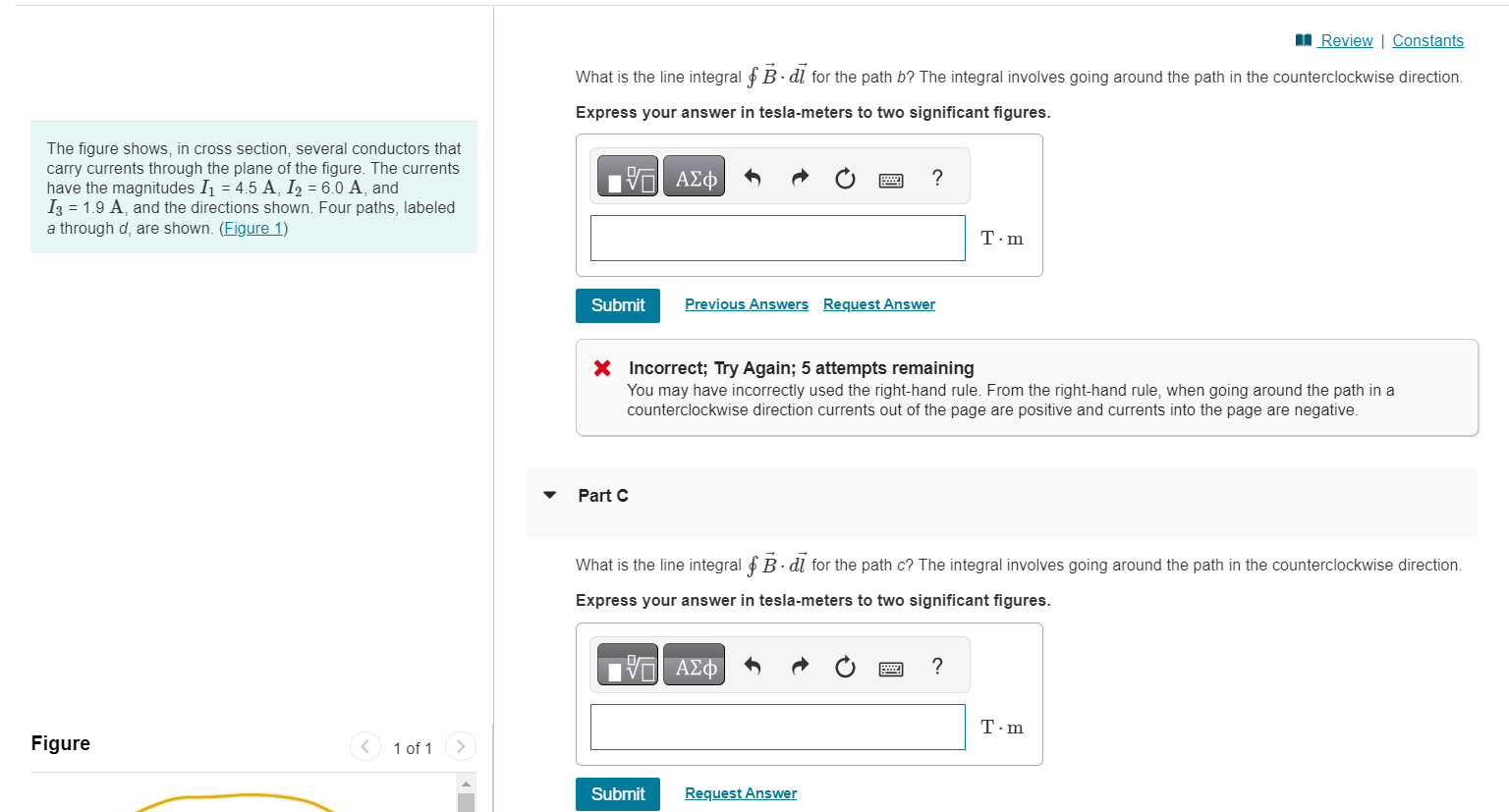Reset the path b answer field
Image resolution: width=1509 pixels, height=812 pixels.
pyautogui.click(x=845, y=178)
